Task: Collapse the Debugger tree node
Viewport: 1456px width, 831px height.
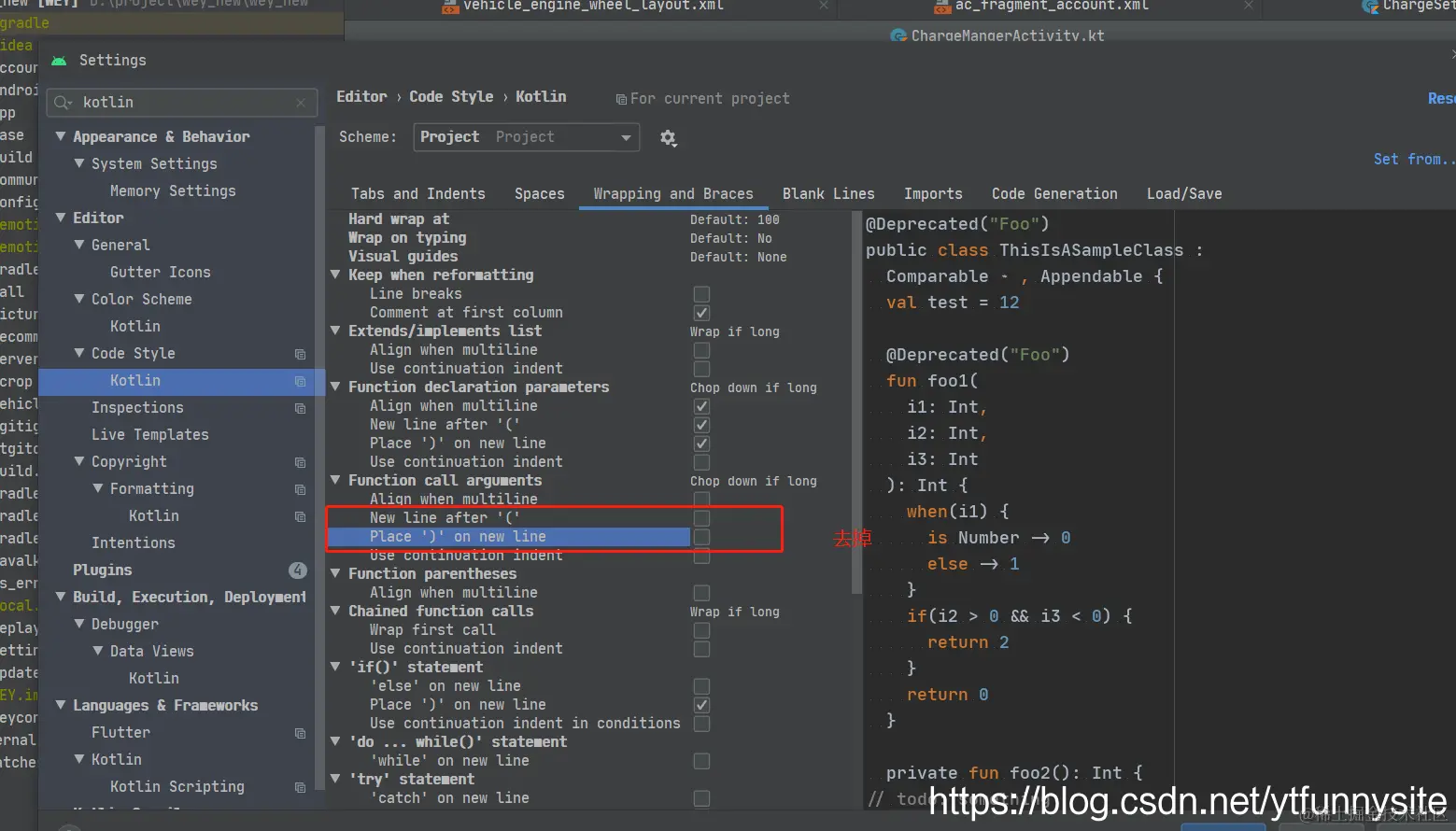Action: [x=79, y=624]
